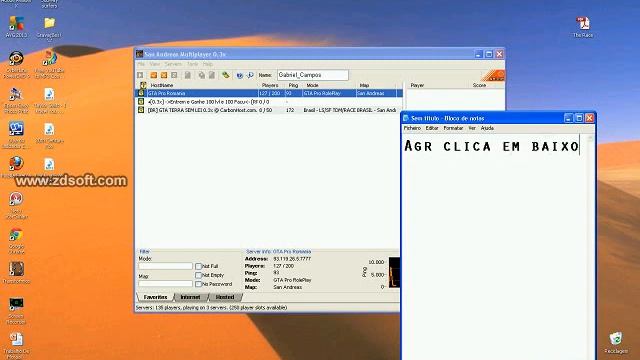Switch to the Internet tab
Screen dimensions: 640x360
(x=190, y=297)
